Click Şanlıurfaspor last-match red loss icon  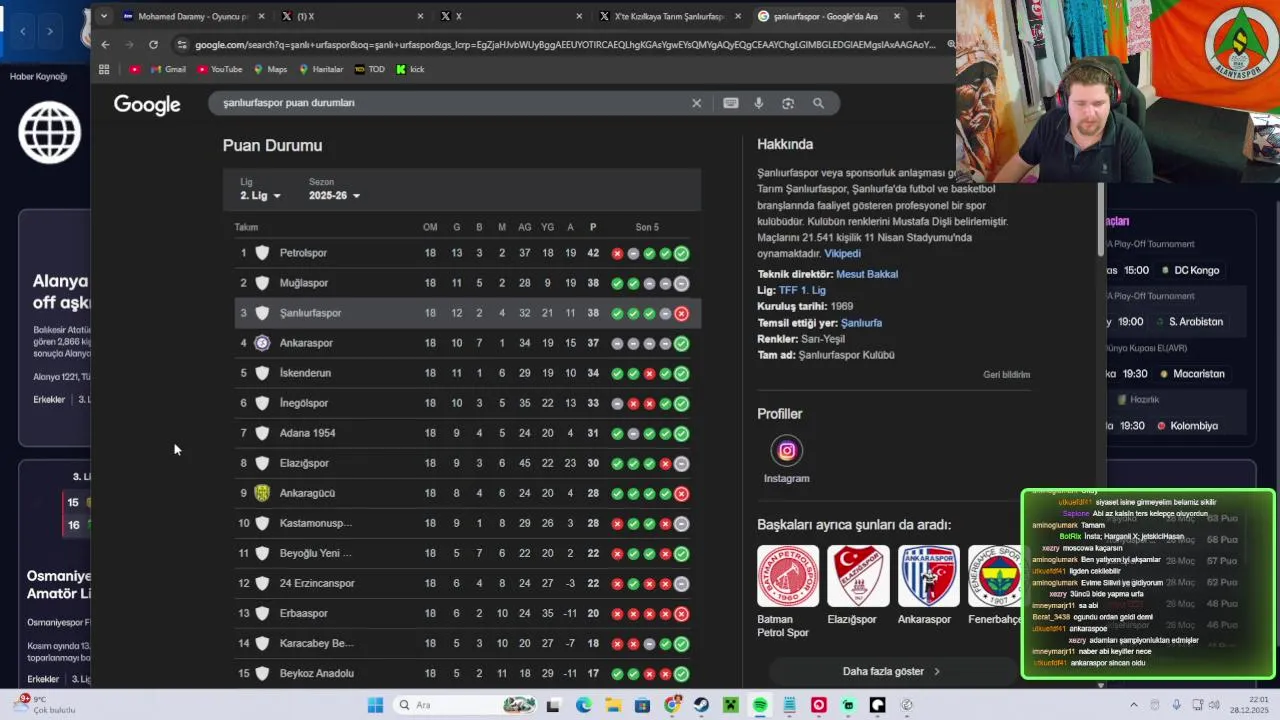(681, 314)
